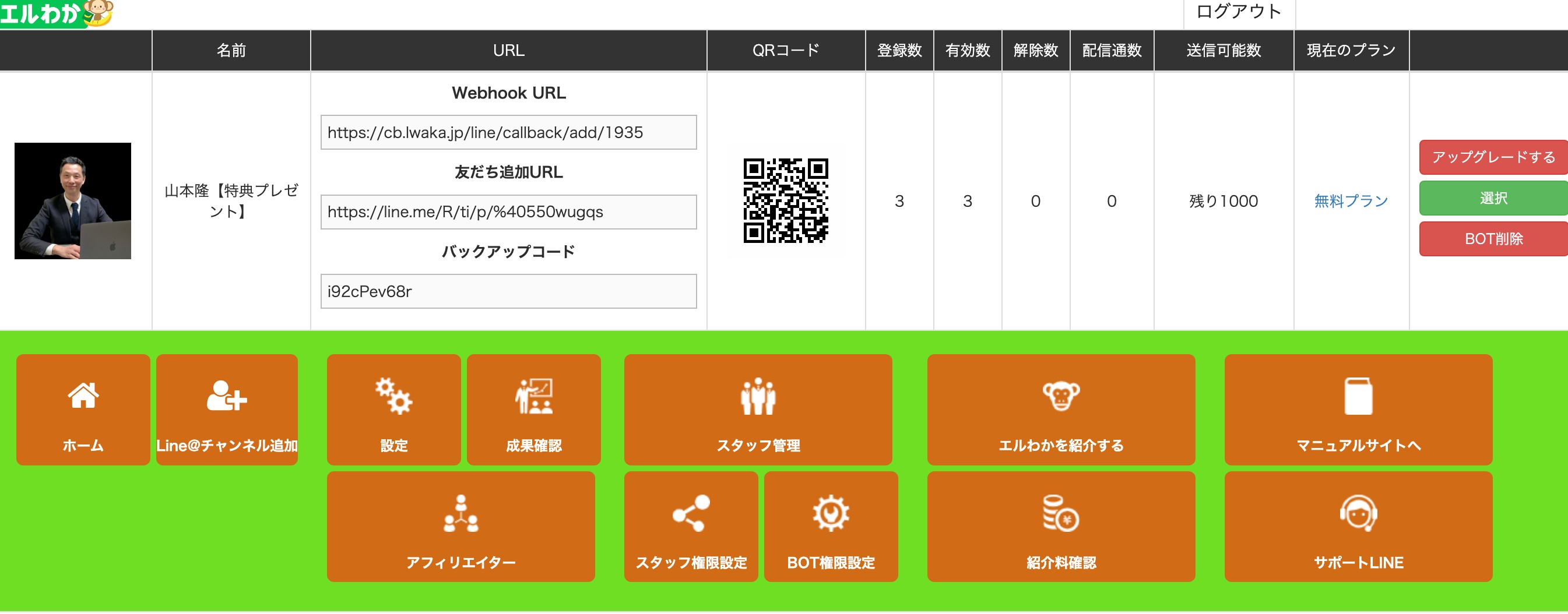Click the Webhook URL input field
The width and height of the screenshot is (1568, 614).
pyautogui.click(x=508, y=132)
